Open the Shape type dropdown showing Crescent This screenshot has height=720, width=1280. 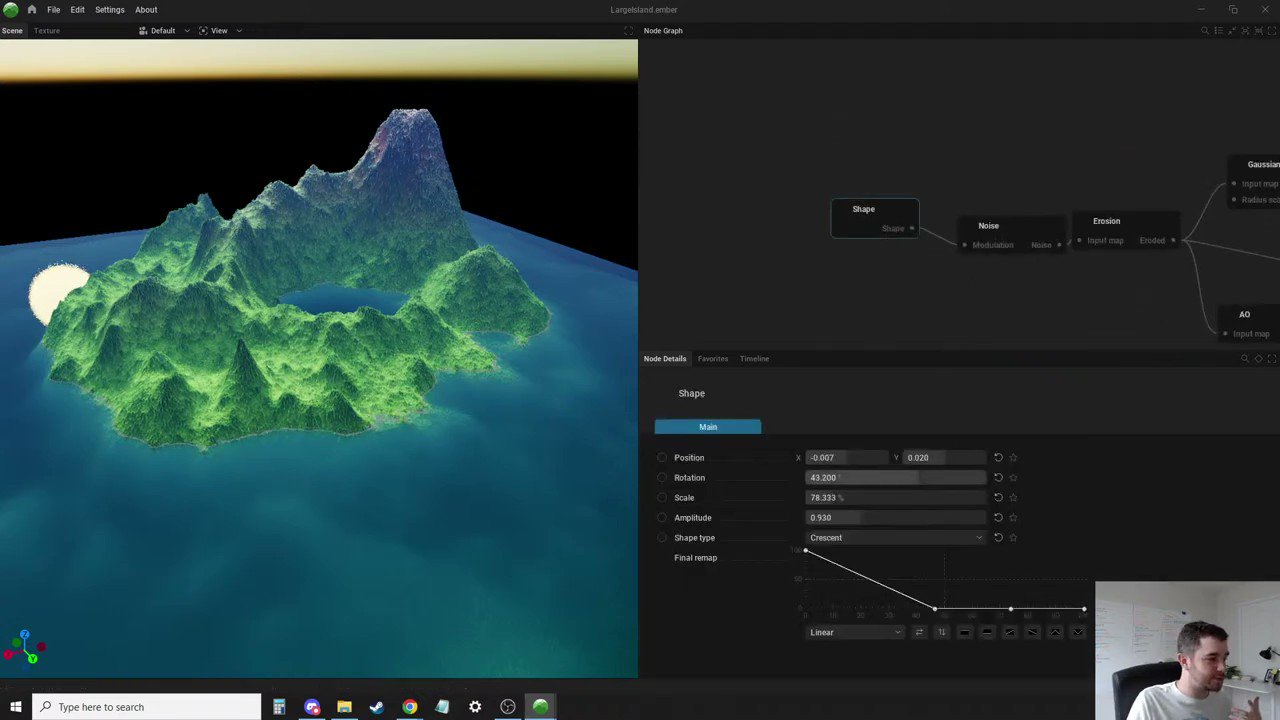[x=895, y=537]
